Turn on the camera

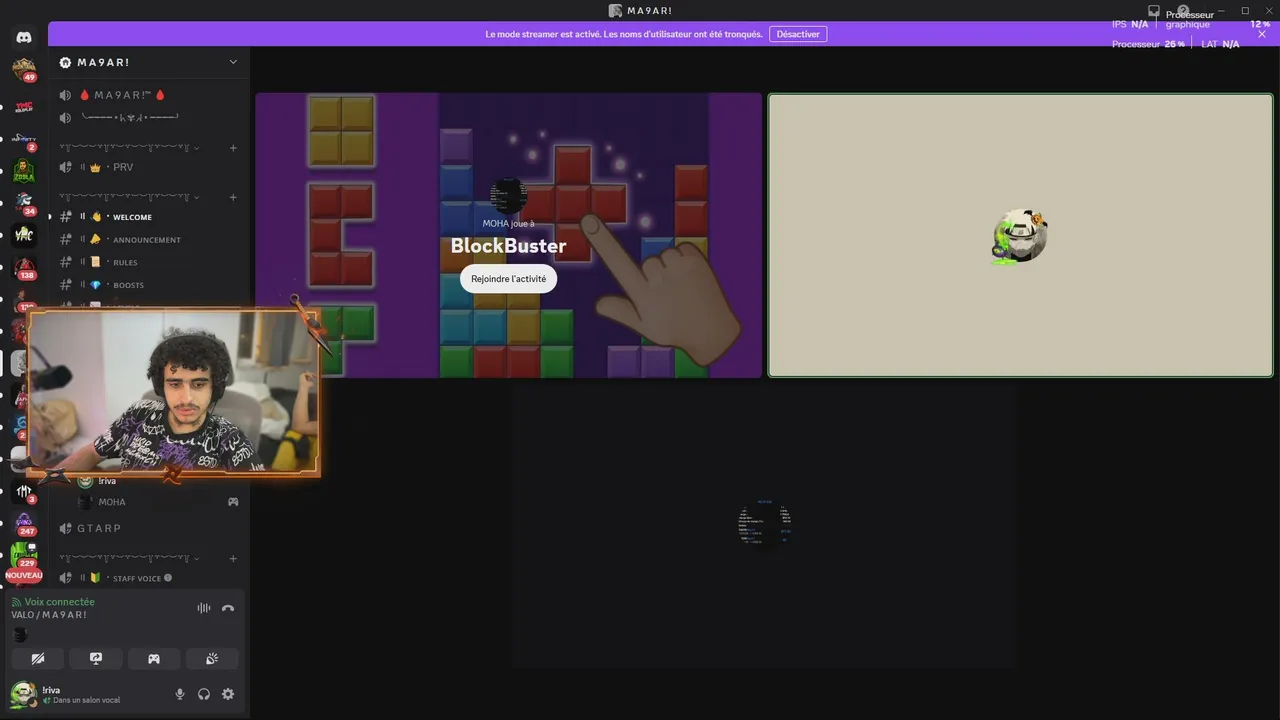click(x=38, y=658)
